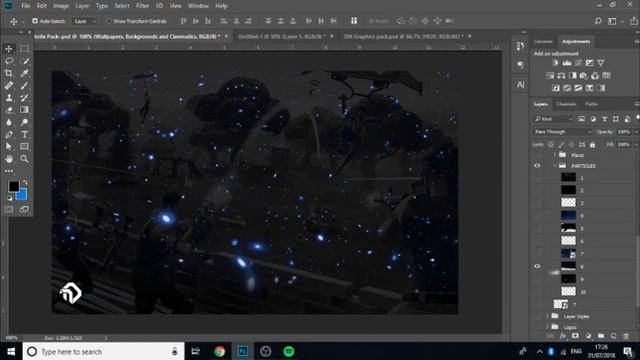Click the foreground black color swatch
640x360 pixels.
click(13, 186)
